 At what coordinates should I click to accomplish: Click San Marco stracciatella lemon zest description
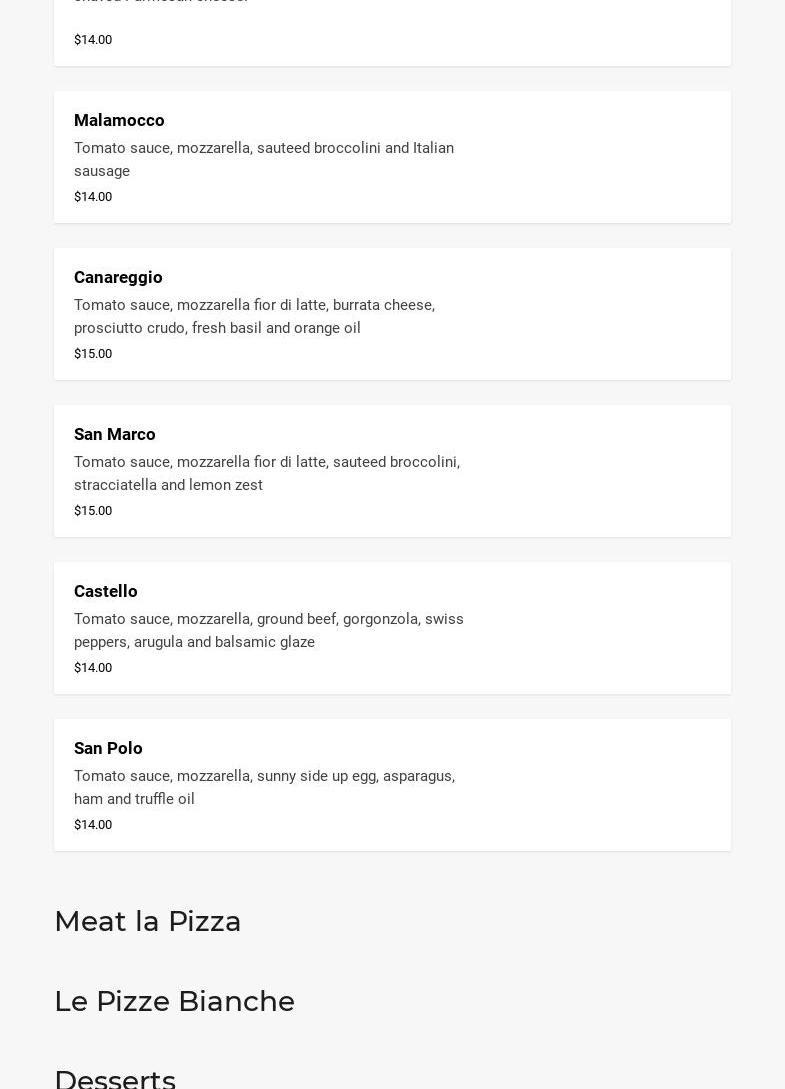click(x=266, y=474)
